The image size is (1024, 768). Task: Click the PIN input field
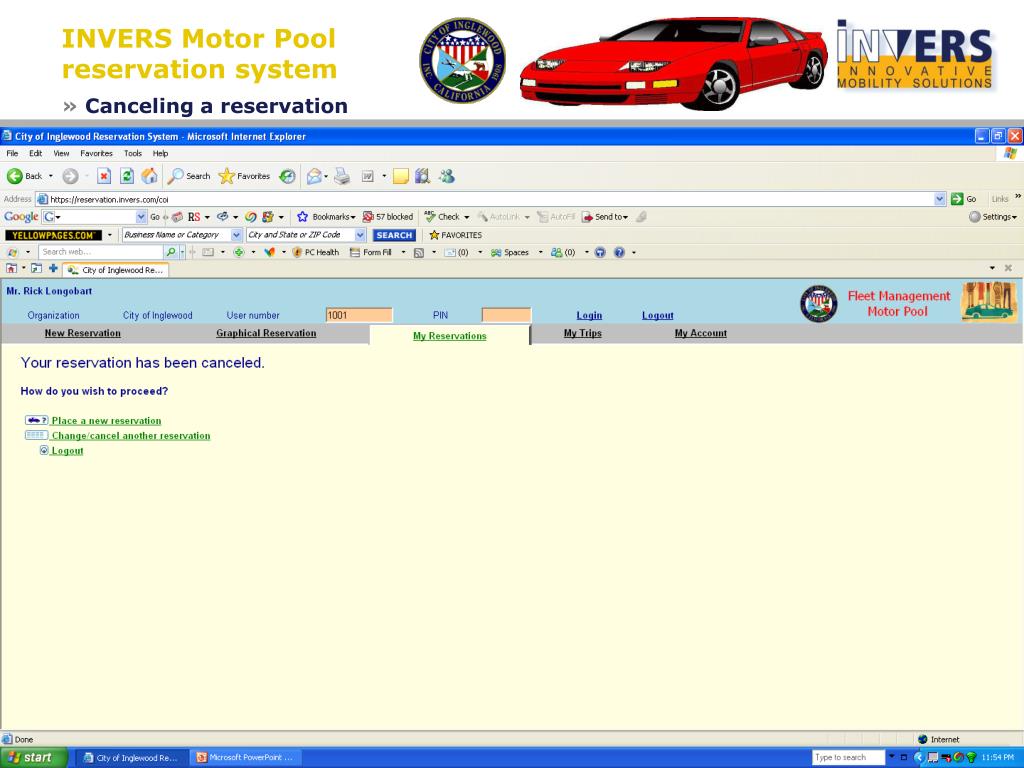[505, 315]
